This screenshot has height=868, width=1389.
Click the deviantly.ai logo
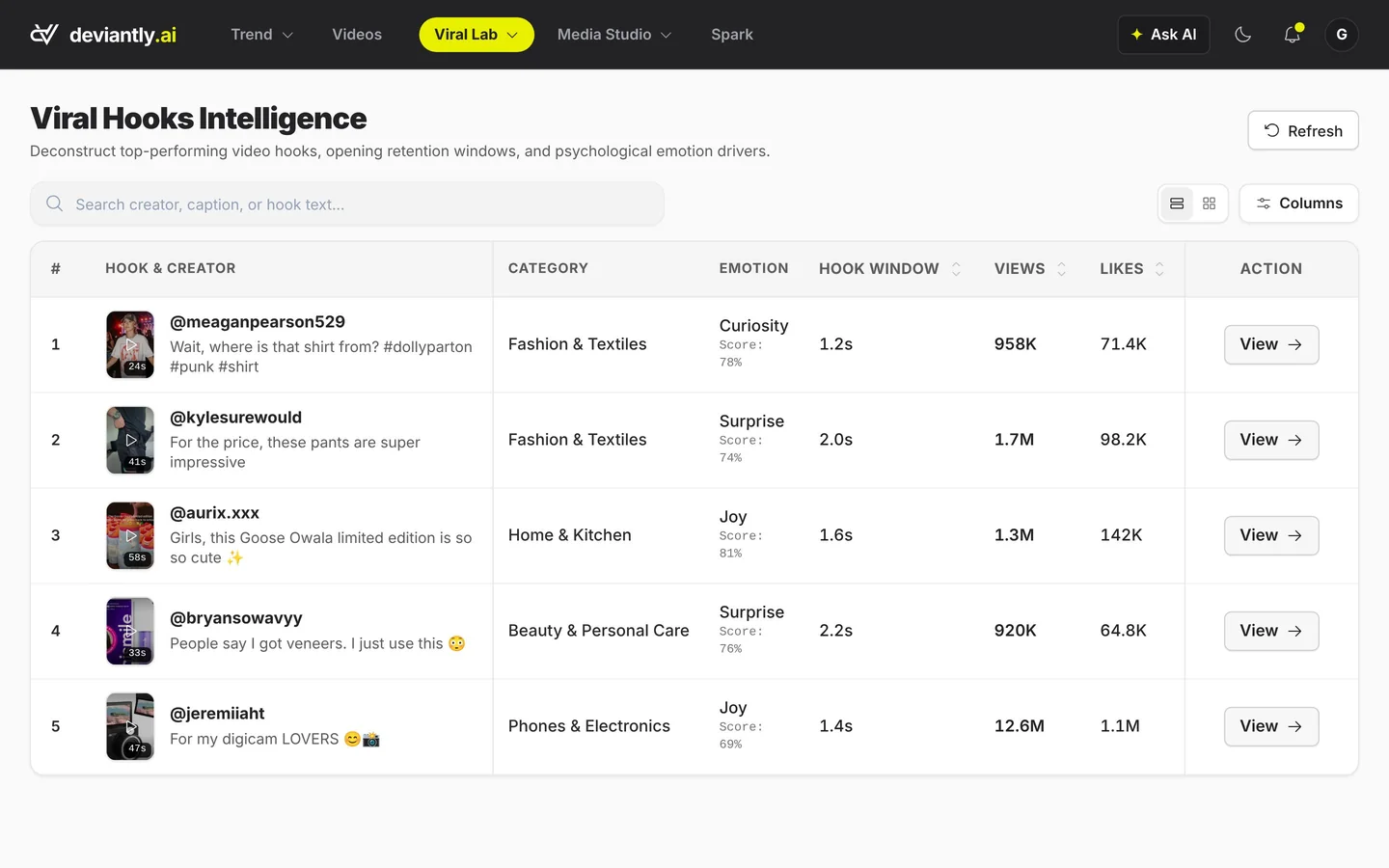click(x=103, y=35)
